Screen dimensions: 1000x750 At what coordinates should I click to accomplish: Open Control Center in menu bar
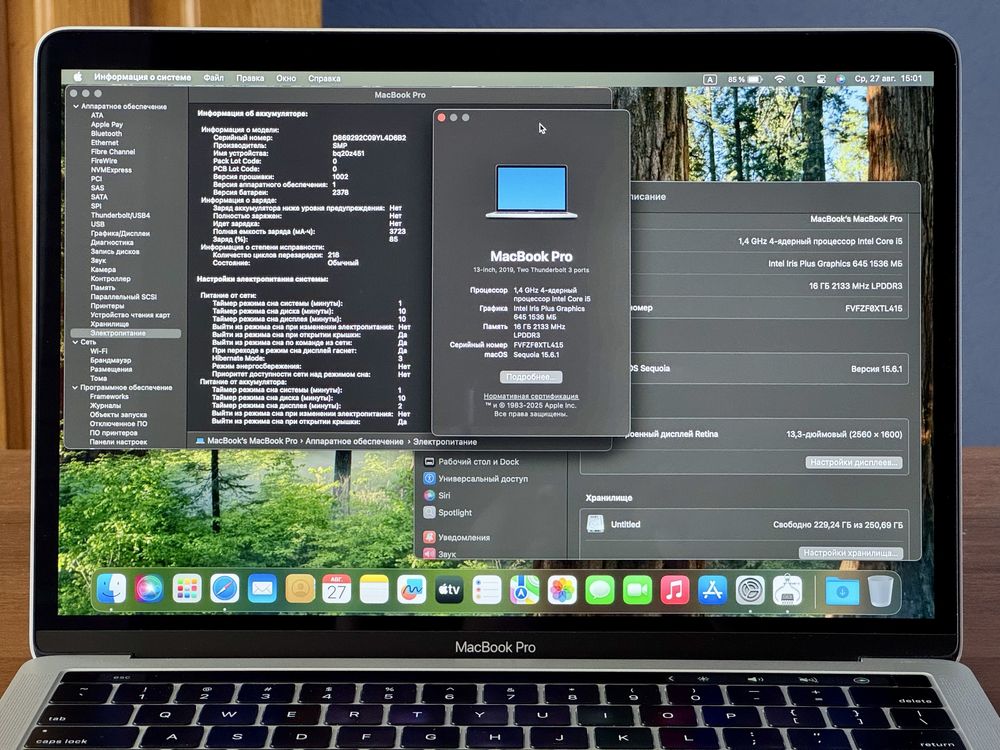click(x=821, y=78)
